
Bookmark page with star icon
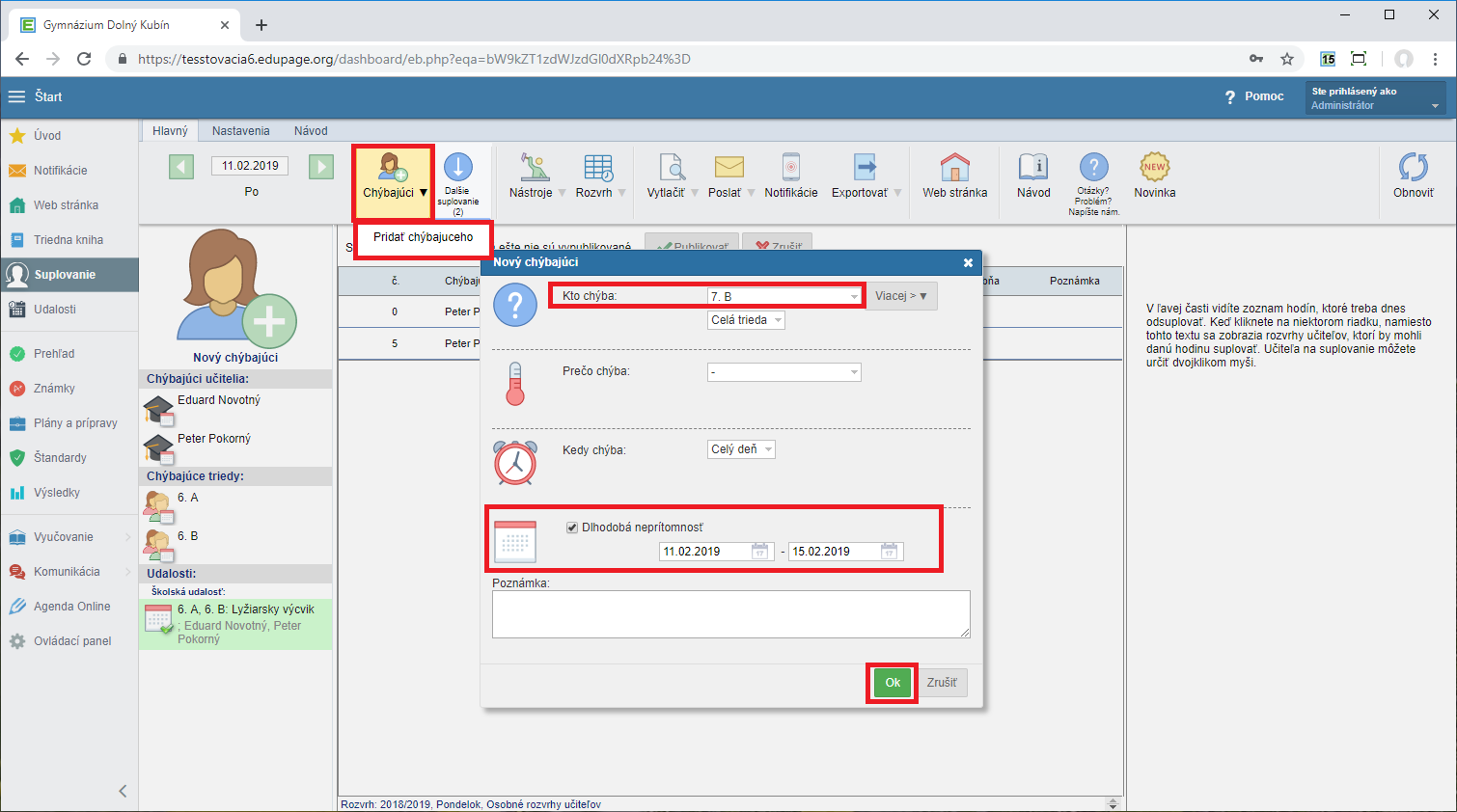click(x=1287, y=59)
